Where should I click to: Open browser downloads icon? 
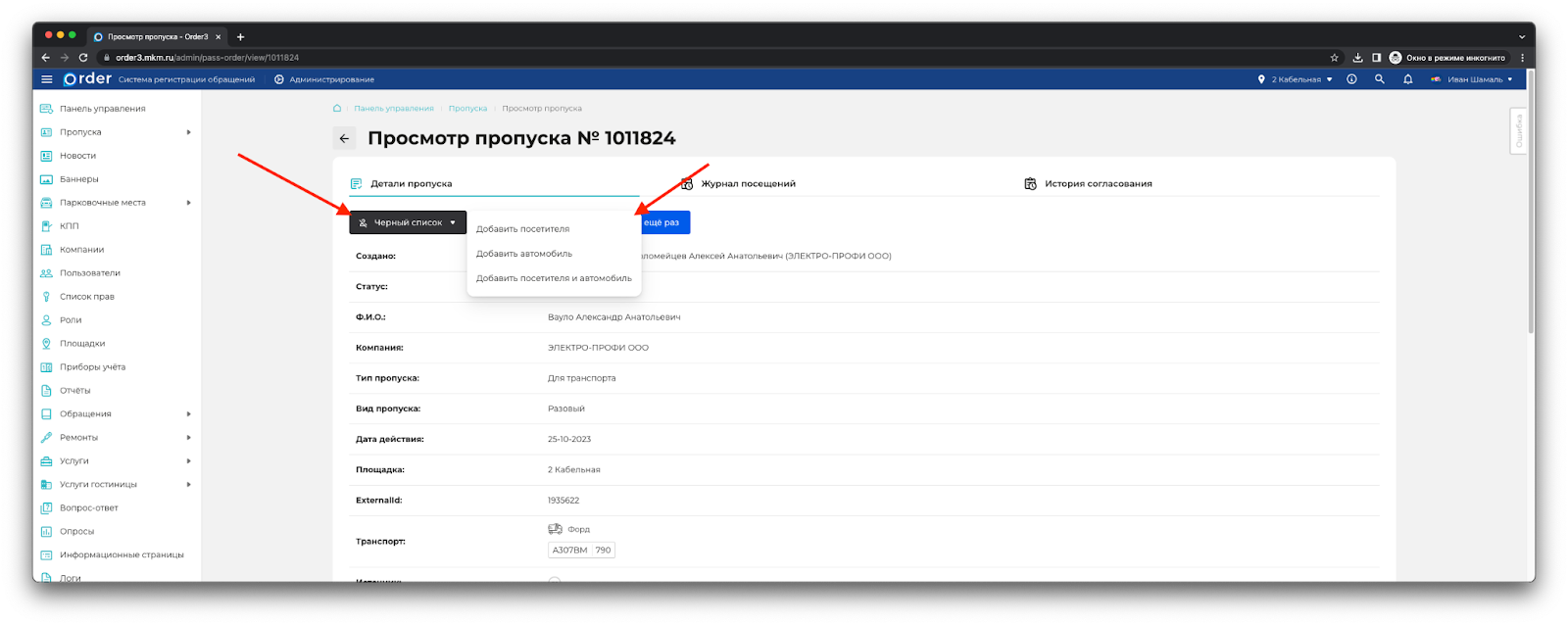pyautogui.click(x=1357, y=58)
